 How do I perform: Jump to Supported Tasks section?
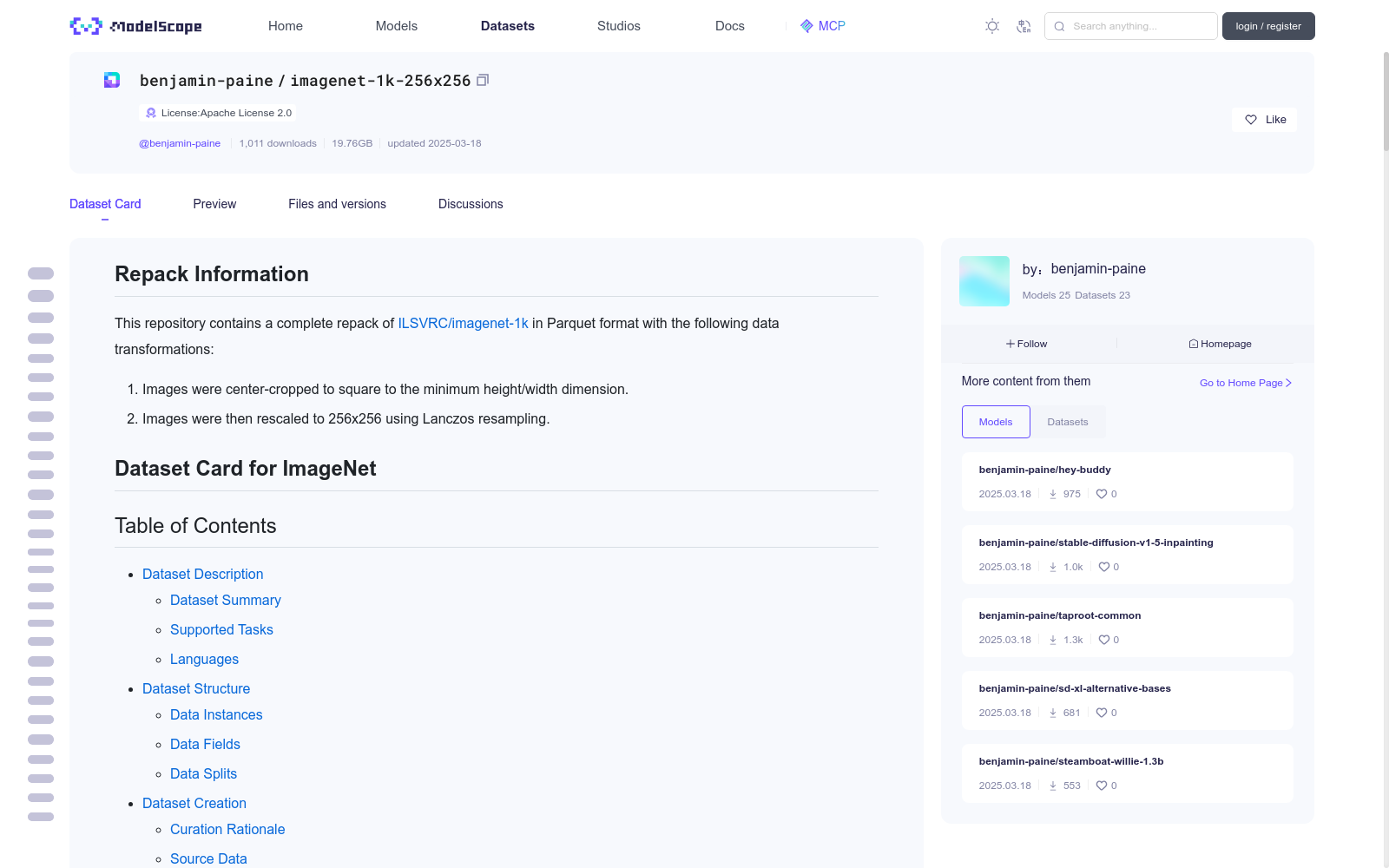point(221,629)
